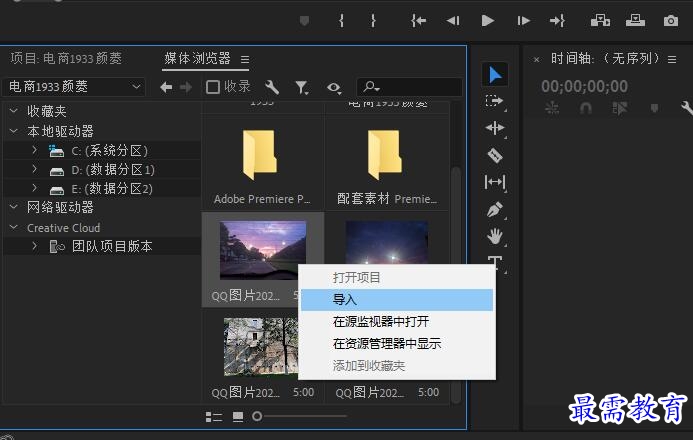The width and height of the screenshot is (693, 440).
Task: Go to In point
Action: point(418,21)
